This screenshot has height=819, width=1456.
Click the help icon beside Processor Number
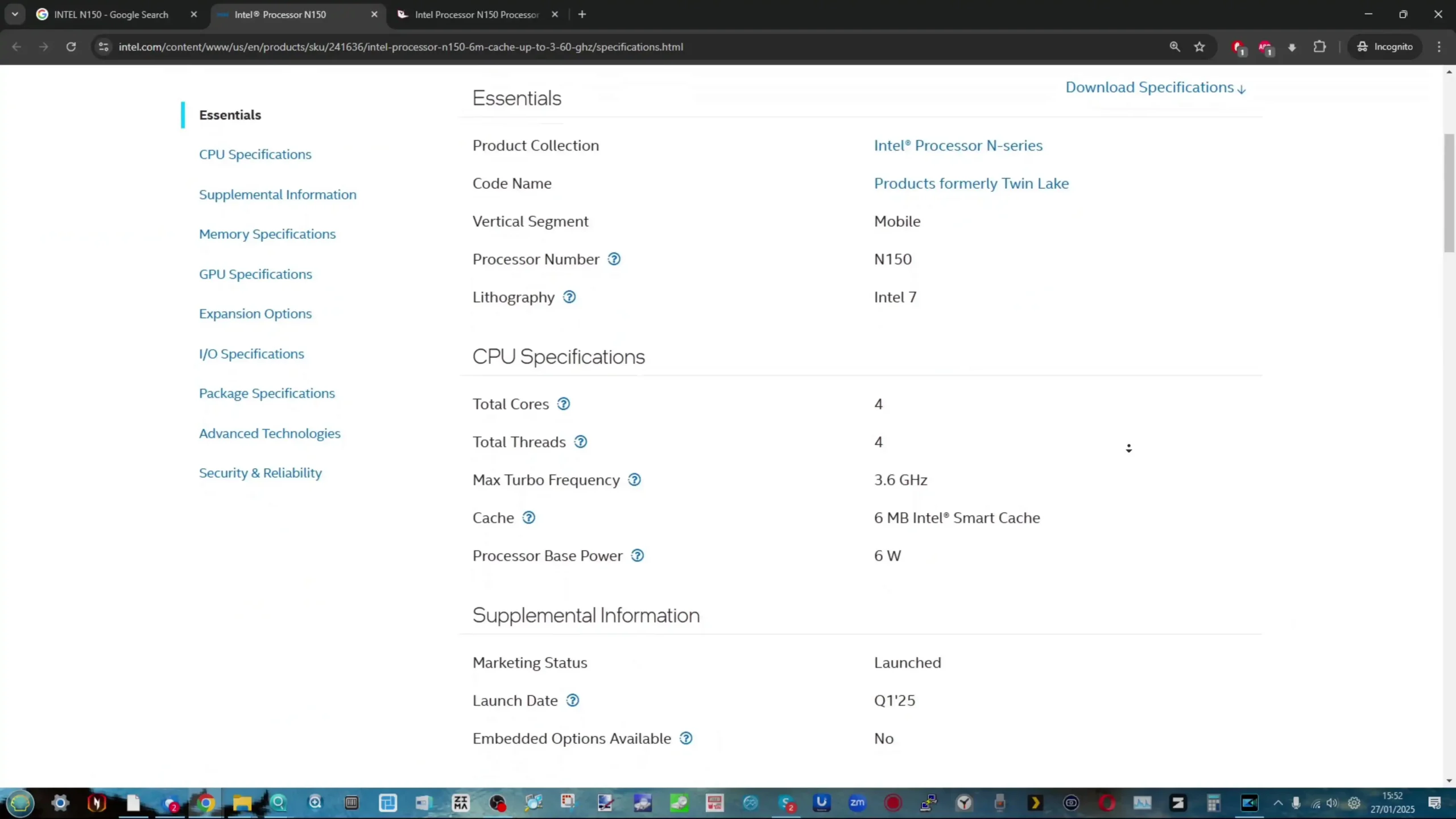pos(614,259)
